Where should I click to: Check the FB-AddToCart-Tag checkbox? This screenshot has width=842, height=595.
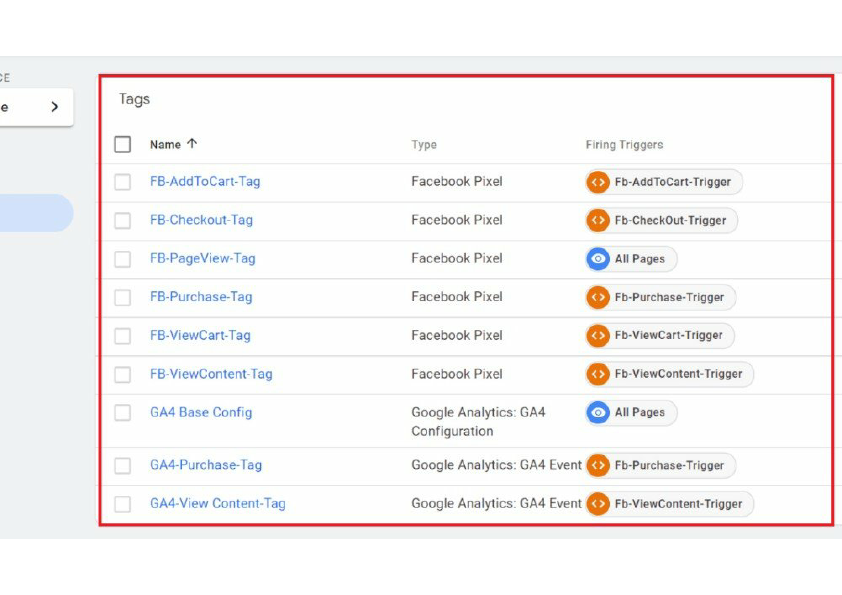pos(123,182)
